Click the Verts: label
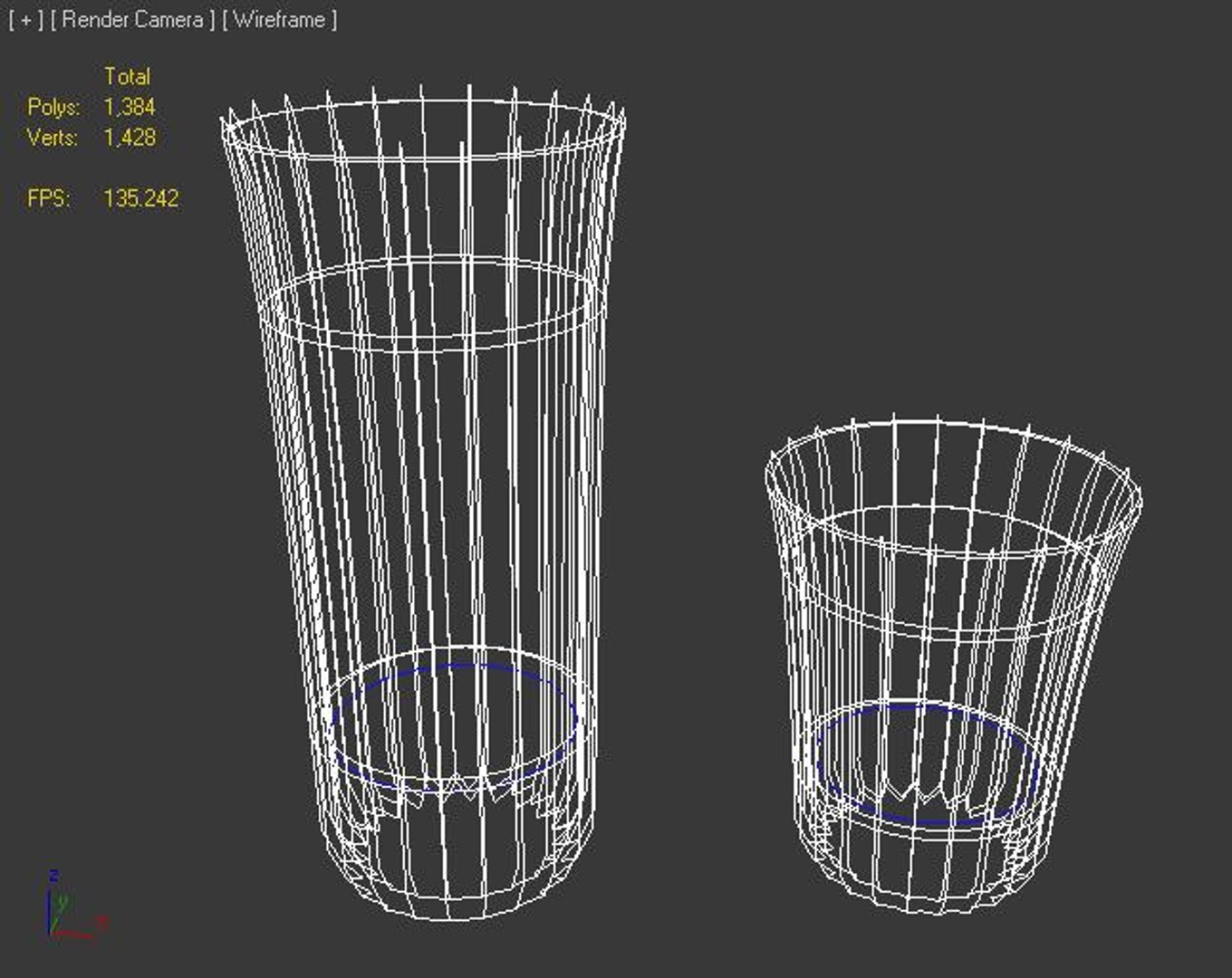Image resolution: width=1232 pixels, height=978 pixels. click(53, 138)
